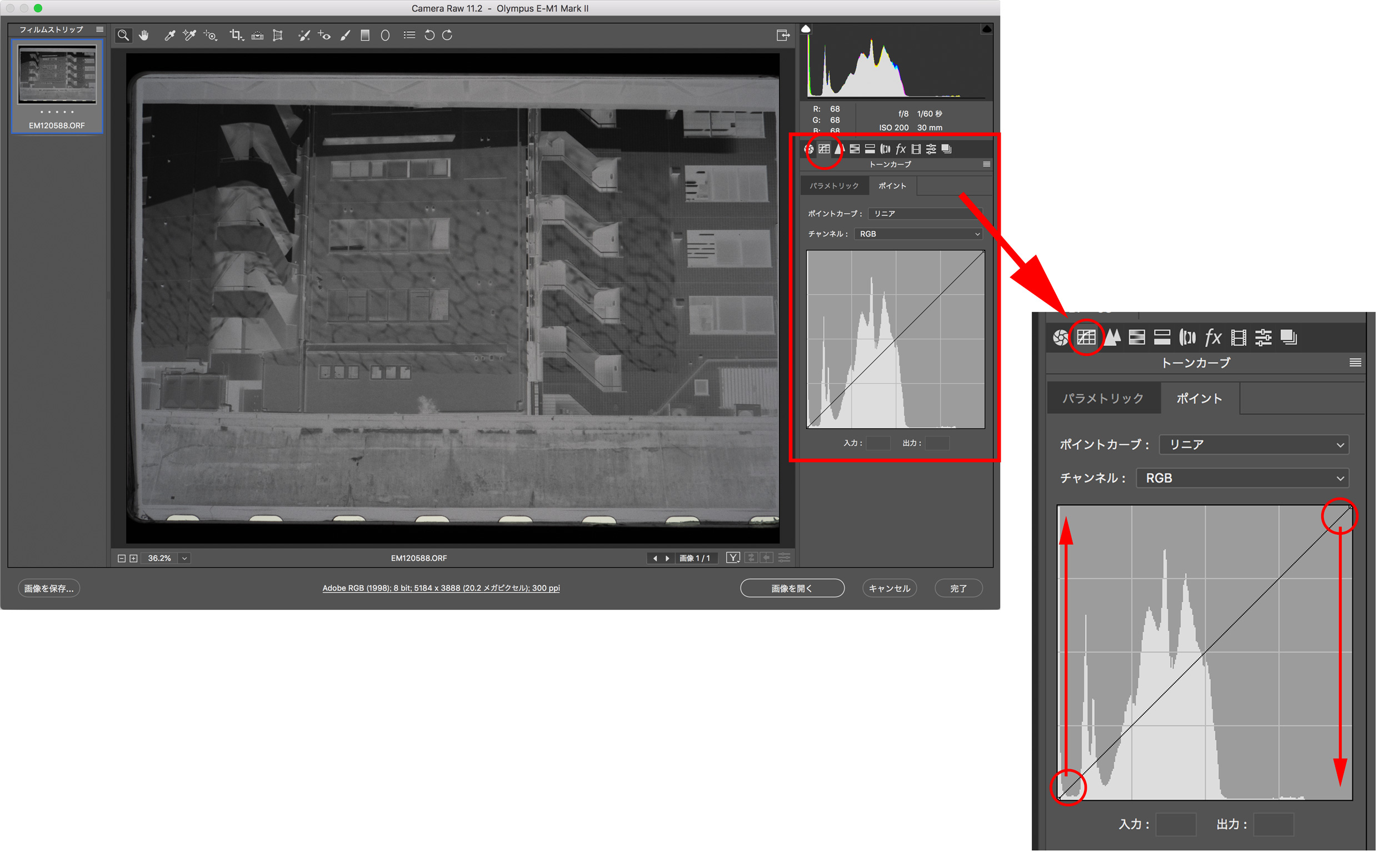Copy current settings to before

(767, 558)
